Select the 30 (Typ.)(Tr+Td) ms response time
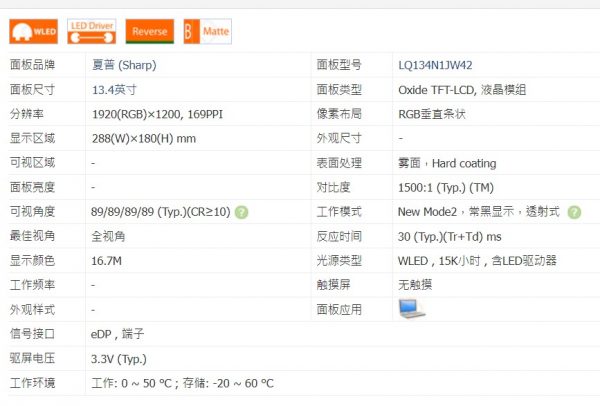This screenshot has width=600, height=406. pyautogui.click(x=450, y=237)
